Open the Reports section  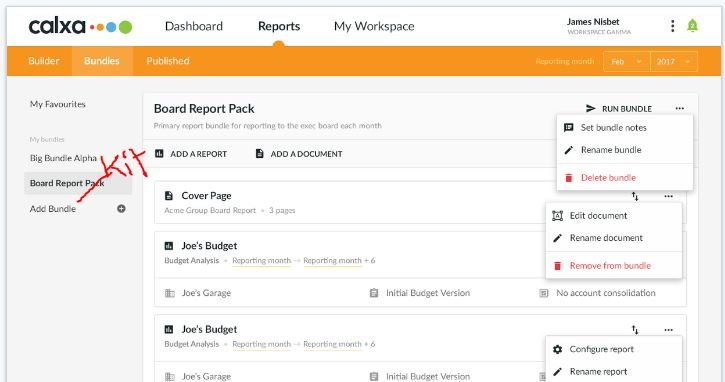click(x=279, y=26)
